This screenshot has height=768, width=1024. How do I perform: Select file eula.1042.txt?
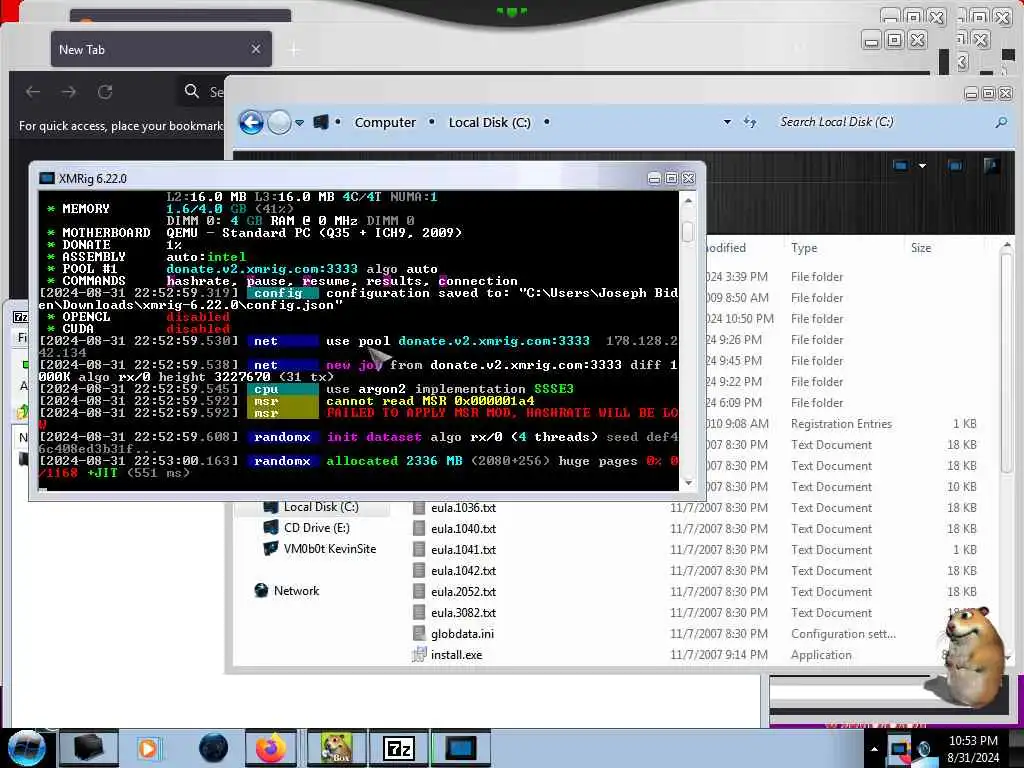tap(463, 571)
